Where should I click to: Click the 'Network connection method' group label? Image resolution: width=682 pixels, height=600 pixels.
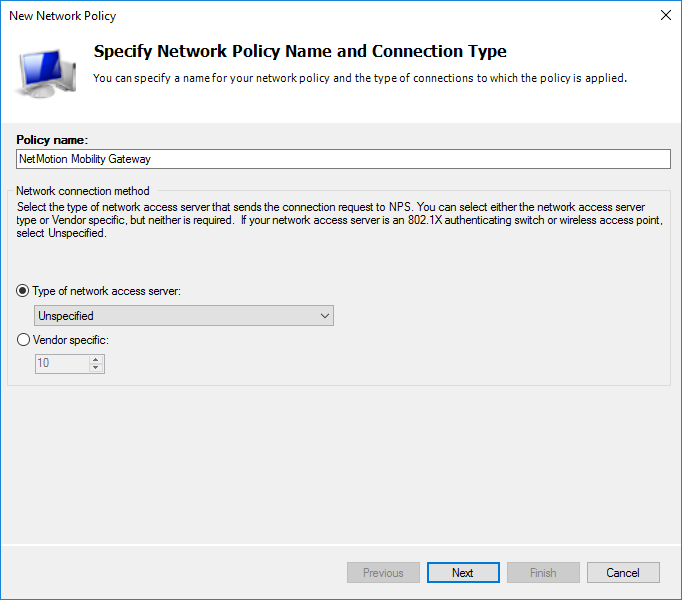[x=83, y=191]
